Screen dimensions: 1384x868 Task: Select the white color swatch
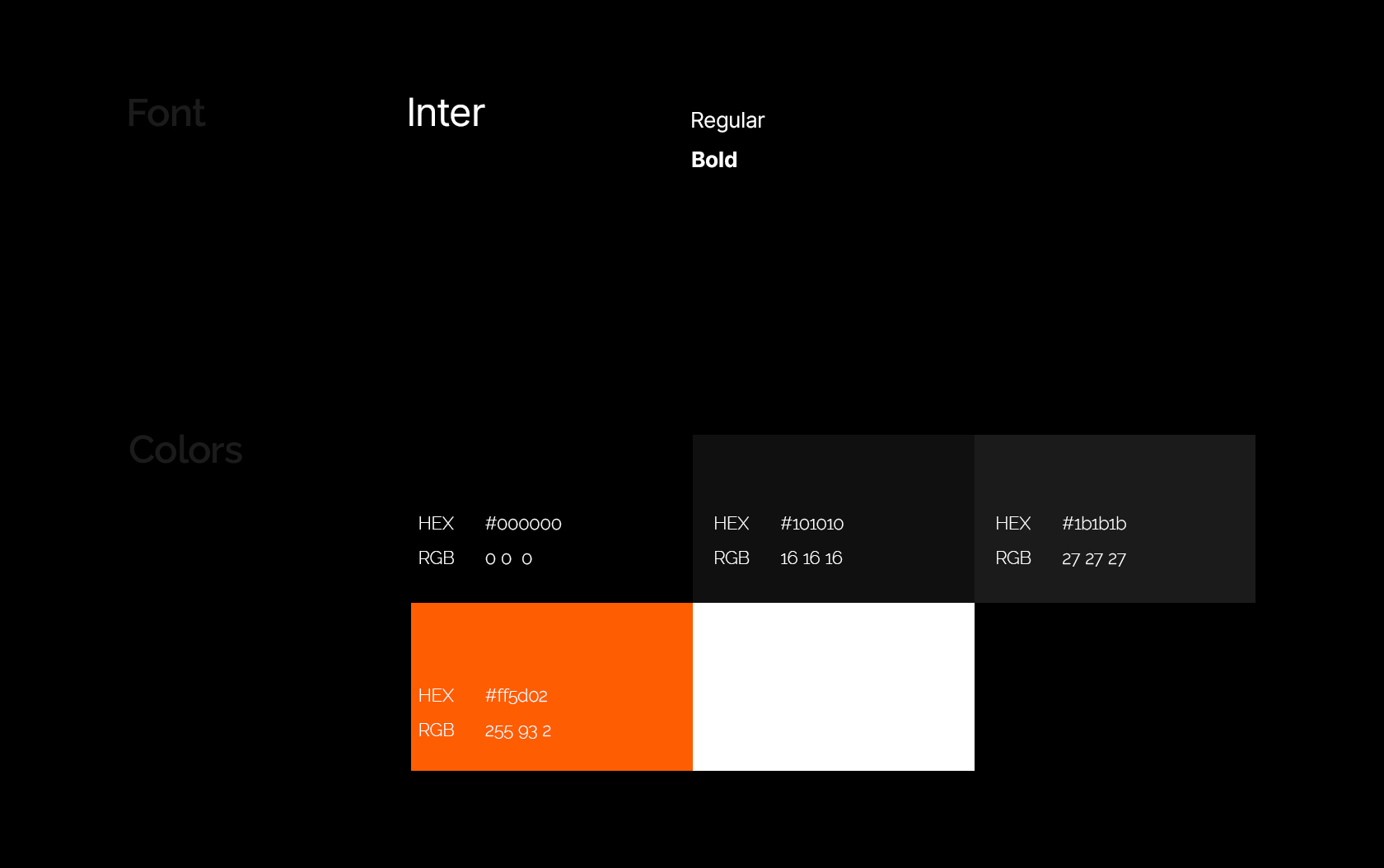833,686
